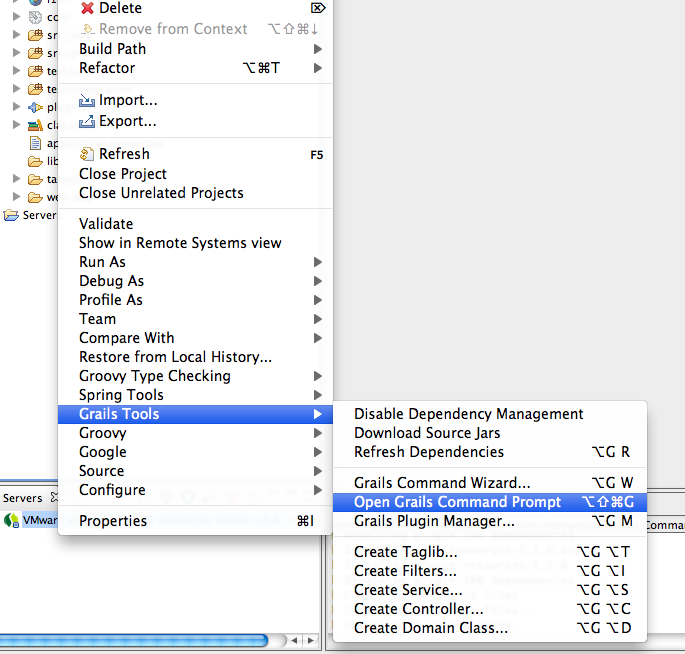Image resolution: width=685 pixels, height=654 pixels.
Task: Click the scrollbar right arrow
Action: (x=311, y=641)
